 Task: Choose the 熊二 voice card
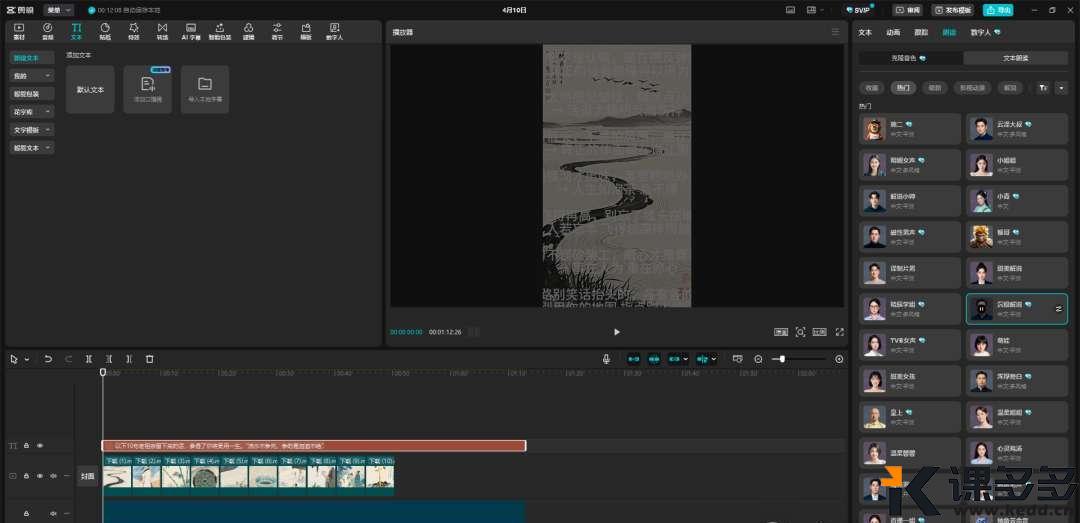tap(910, 129)
